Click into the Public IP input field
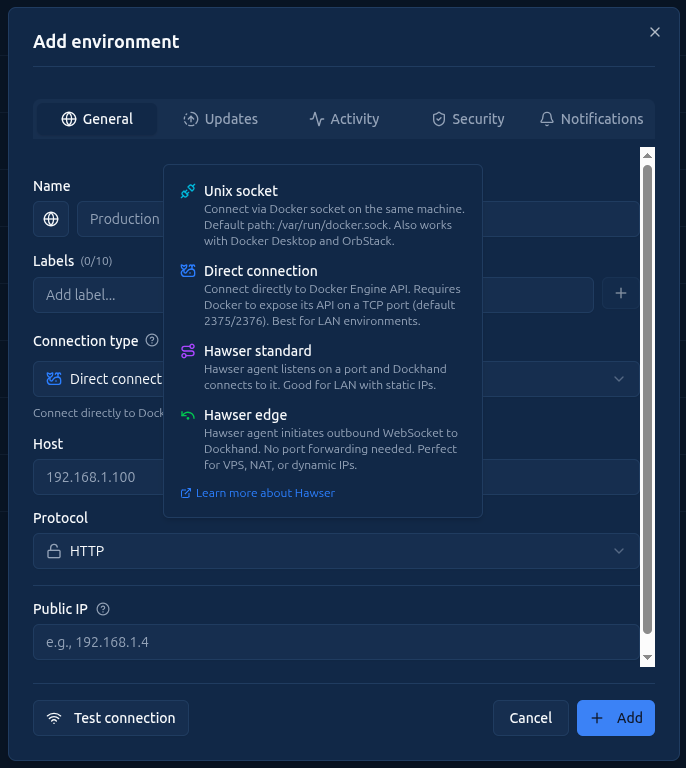Viewport: 686px width, 768px height. [336, 642]
